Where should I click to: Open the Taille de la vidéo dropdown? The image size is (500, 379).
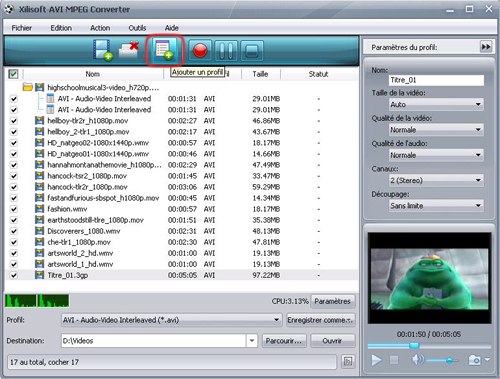tap(436, 104)
